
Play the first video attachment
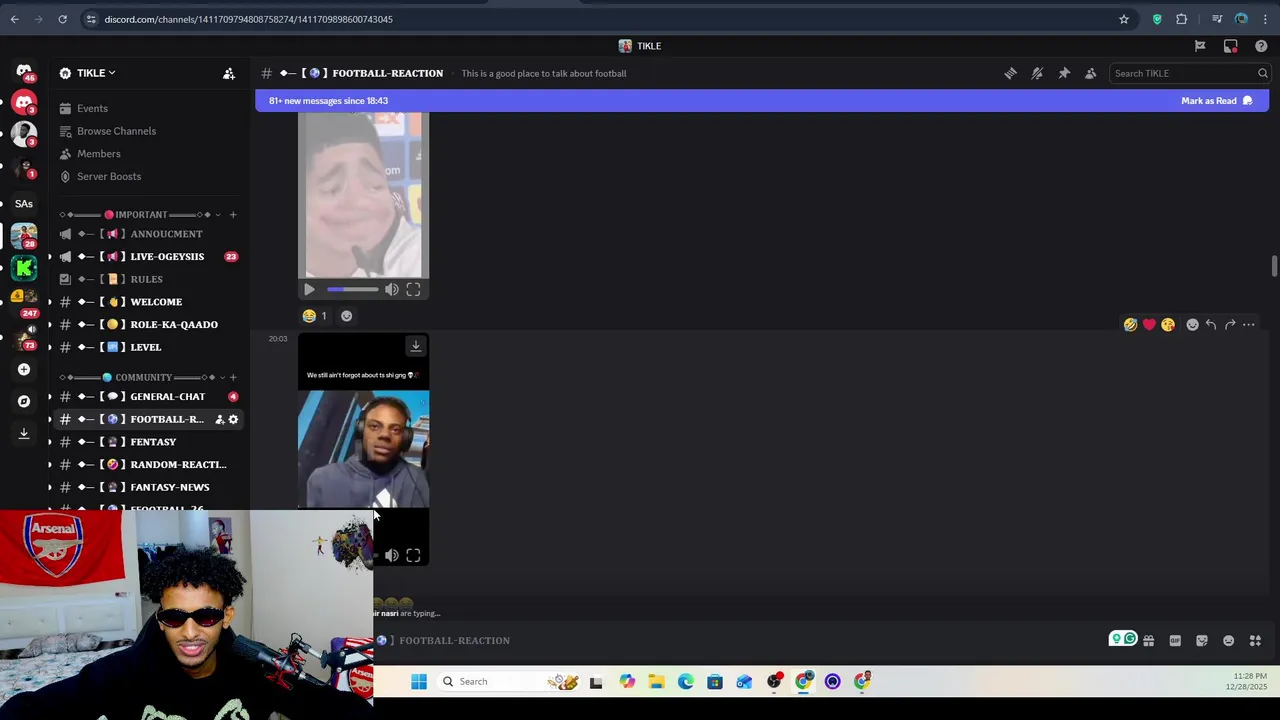point(309,290)
